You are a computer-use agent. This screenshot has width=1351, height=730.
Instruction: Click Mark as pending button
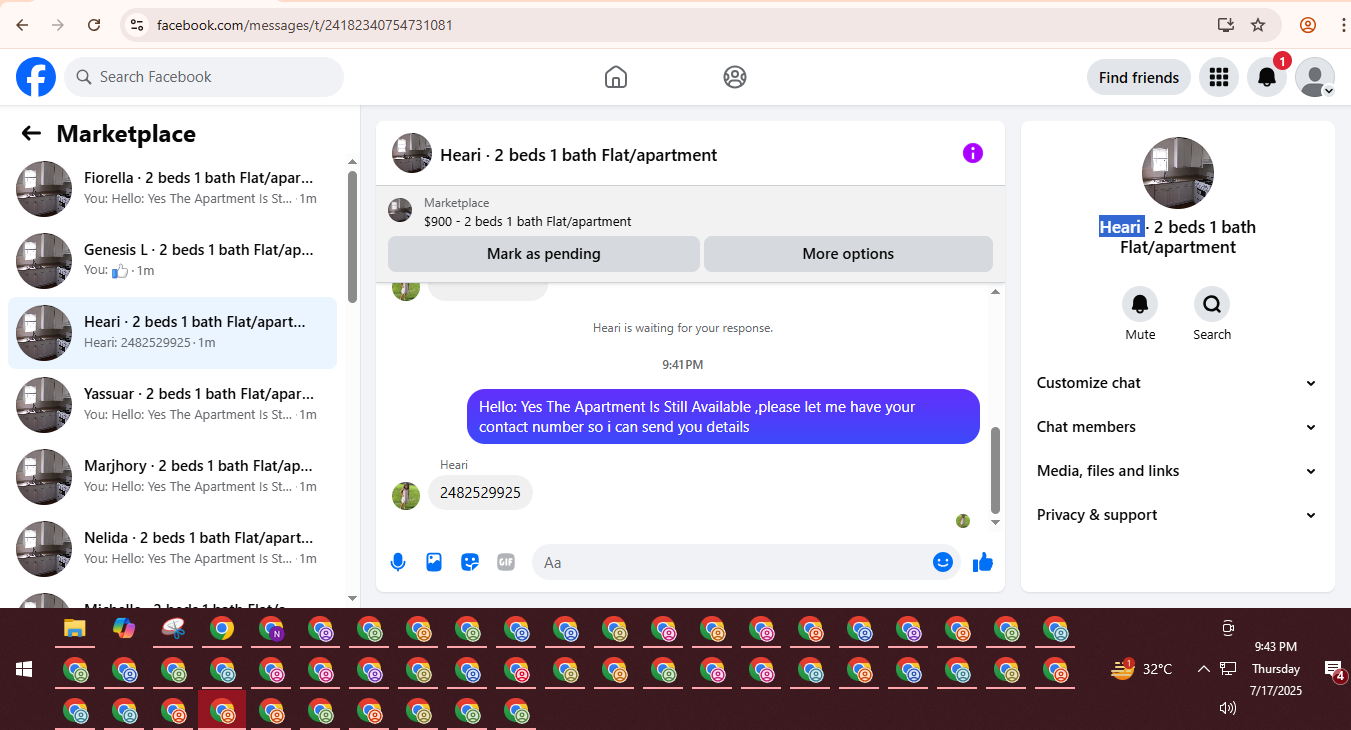point(544,254)
